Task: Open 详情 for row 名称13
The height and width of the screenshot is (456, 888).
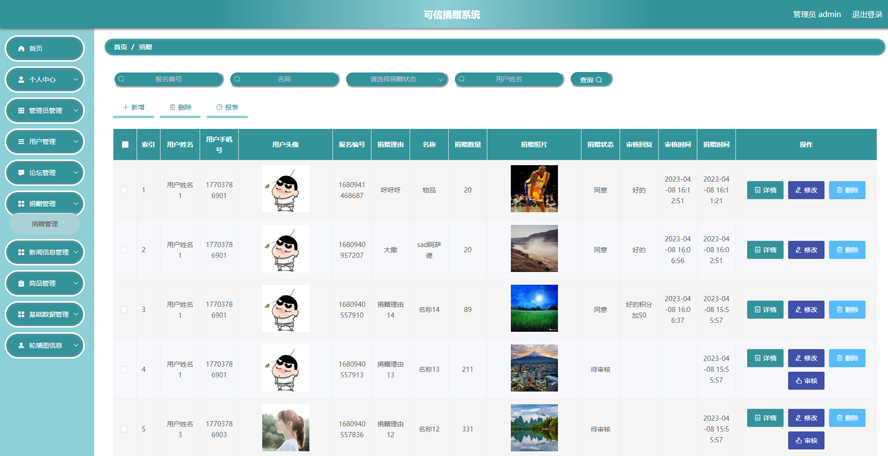Action: (x=765, y=358)
